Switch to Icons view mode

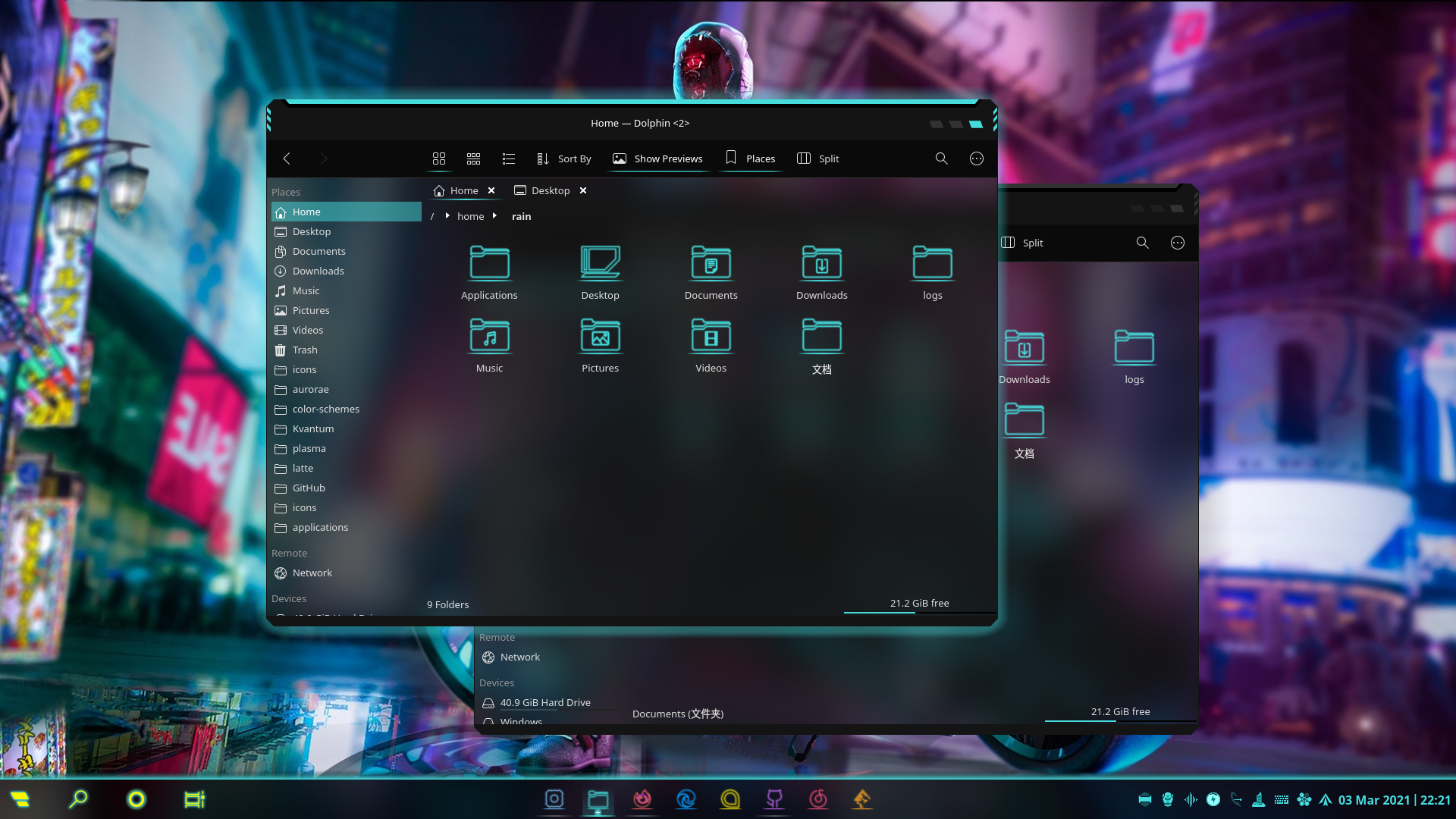tap(439, 158)
